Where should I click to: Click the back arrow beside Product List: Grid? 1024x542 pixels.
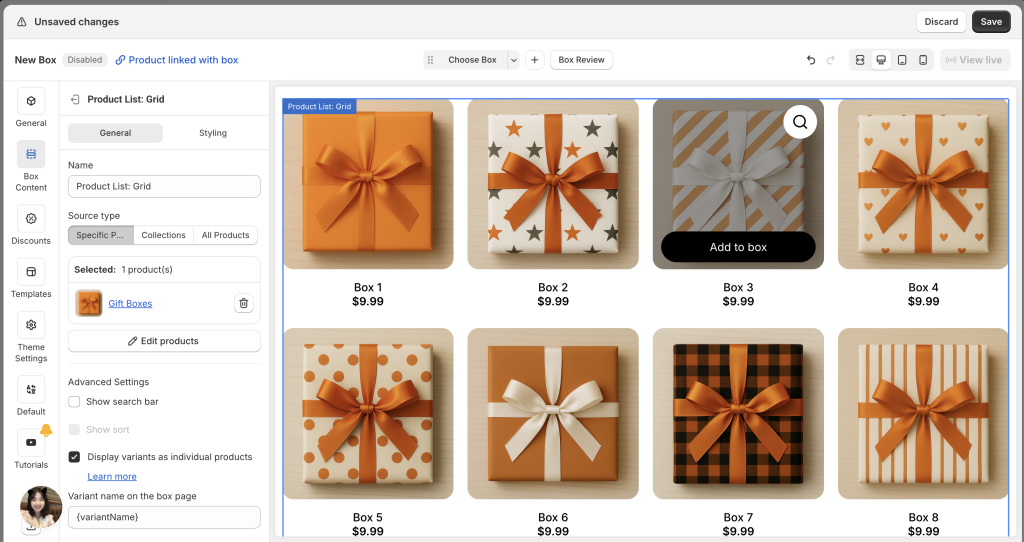click(74, 99)
